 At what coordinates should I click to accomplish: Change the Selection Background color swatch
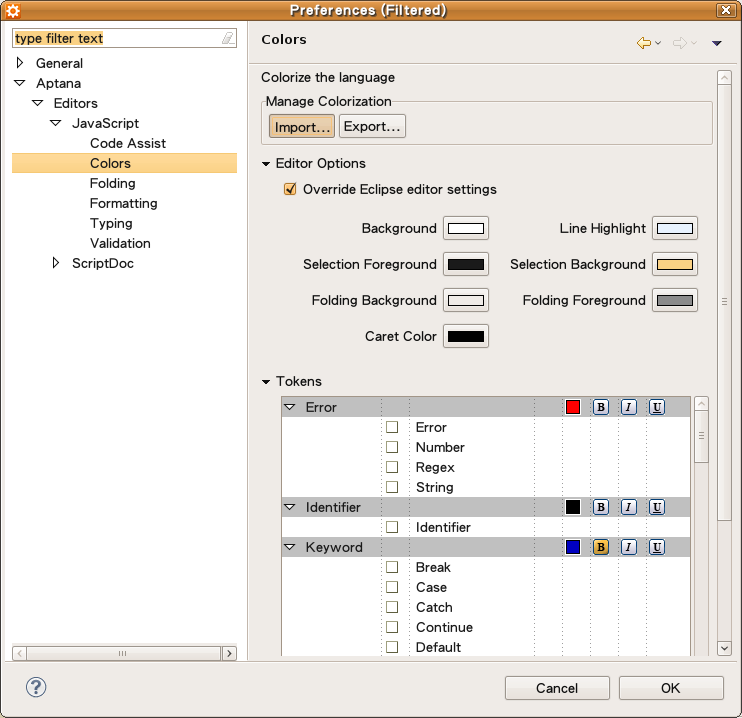point(675,264)
